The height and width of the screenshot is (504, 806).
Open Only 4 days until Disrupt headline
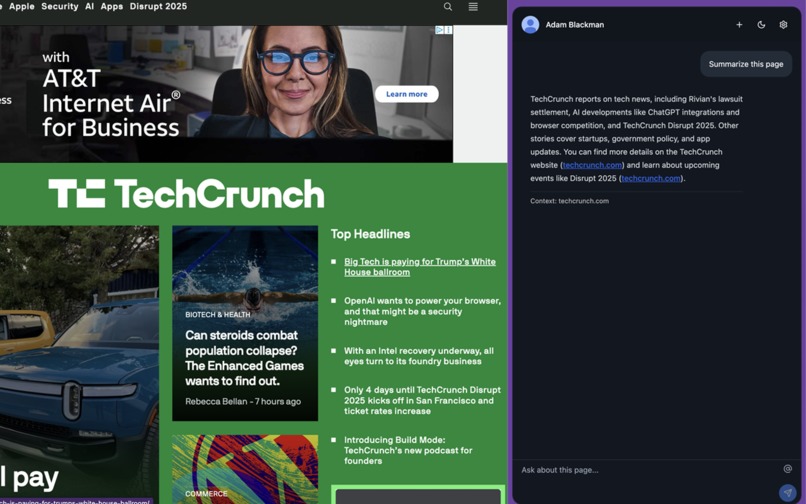[422, 400]
